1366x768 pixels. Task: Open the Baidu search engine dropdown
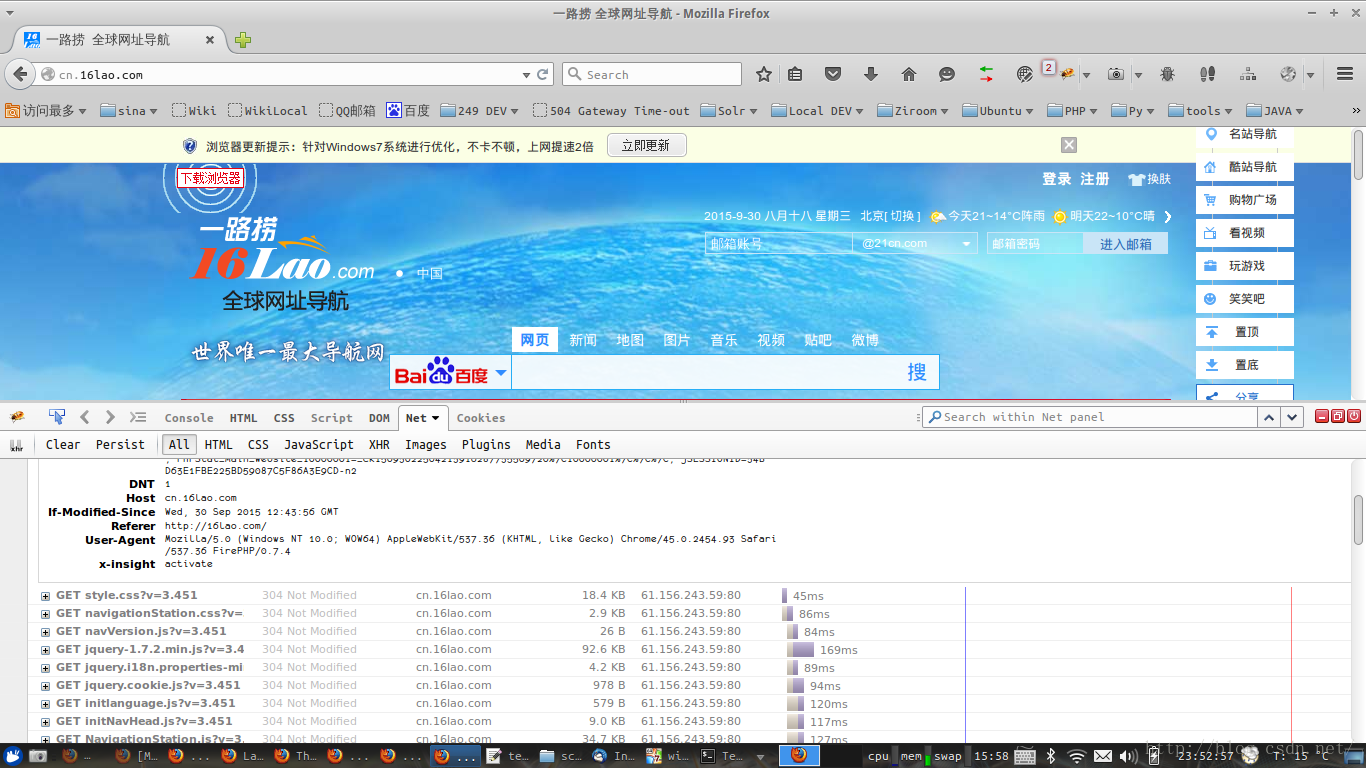tap(501, 373)
